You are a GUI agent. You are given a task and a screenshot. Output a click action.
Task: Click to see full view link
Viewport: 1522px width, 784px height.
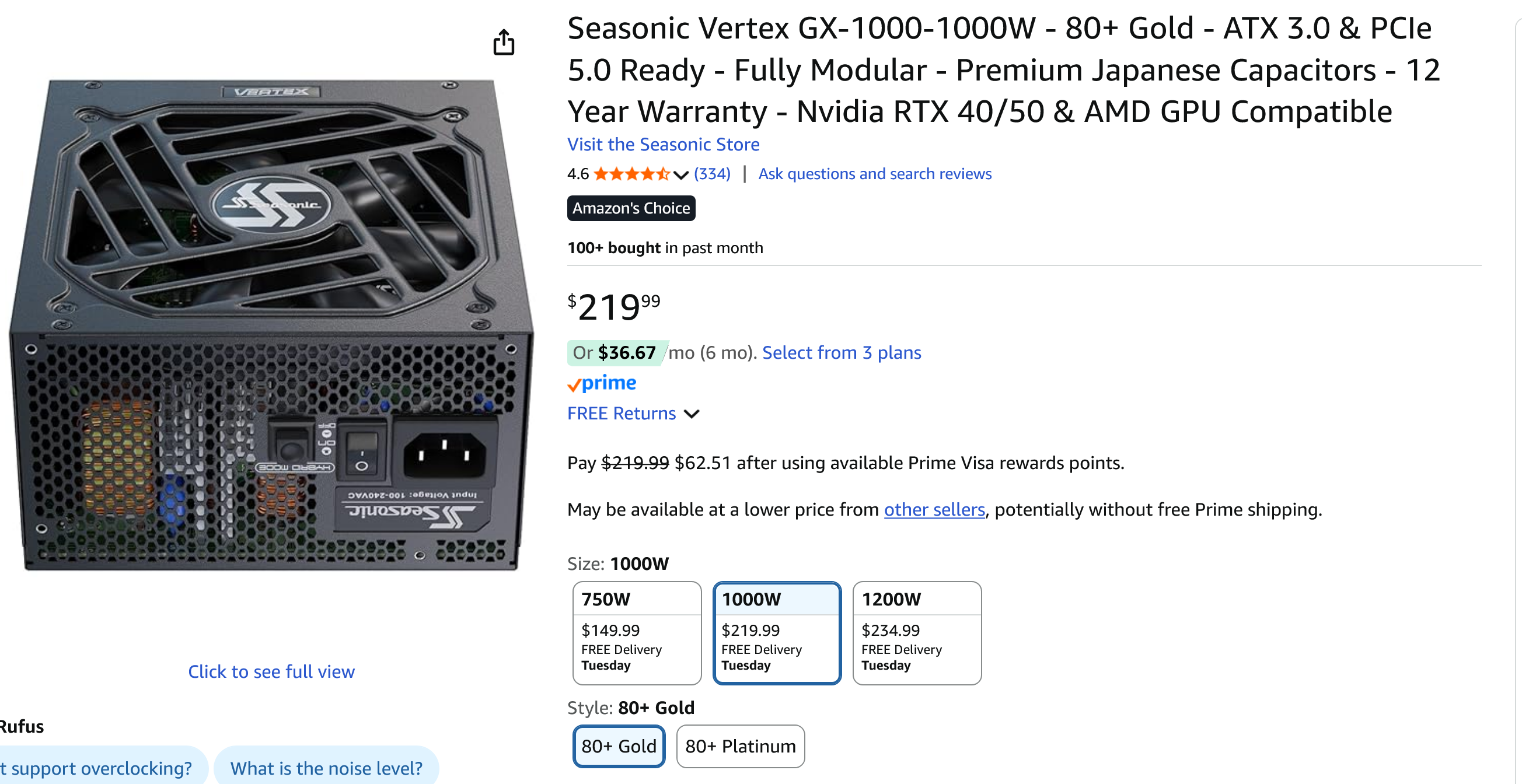click(x=271, y=671)
